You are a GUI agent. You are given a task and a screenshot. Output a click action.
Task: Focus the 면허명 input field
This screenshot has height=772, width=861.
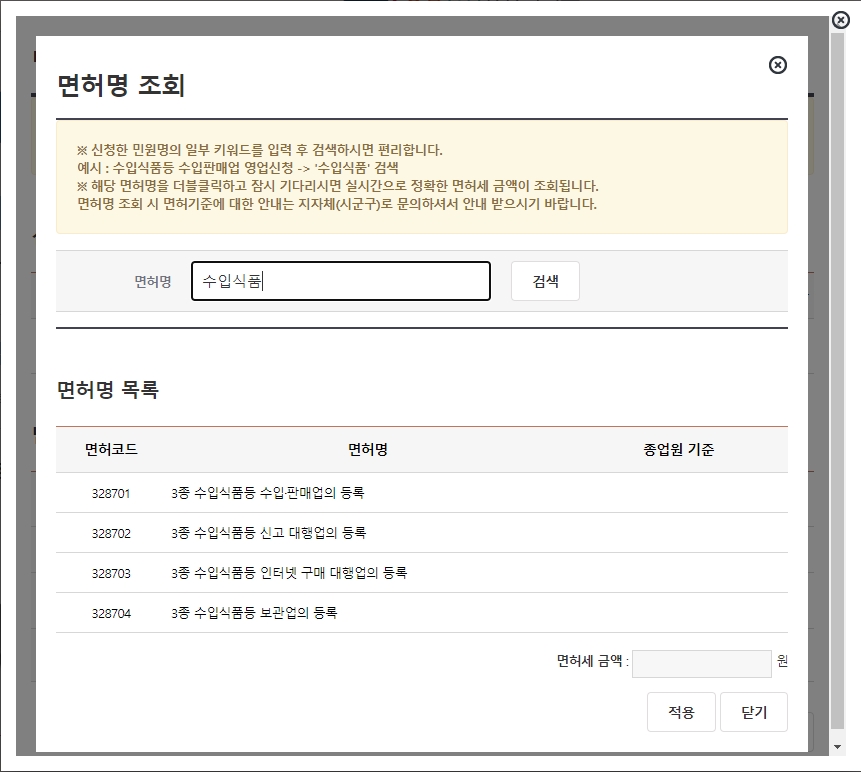point(341,281)
